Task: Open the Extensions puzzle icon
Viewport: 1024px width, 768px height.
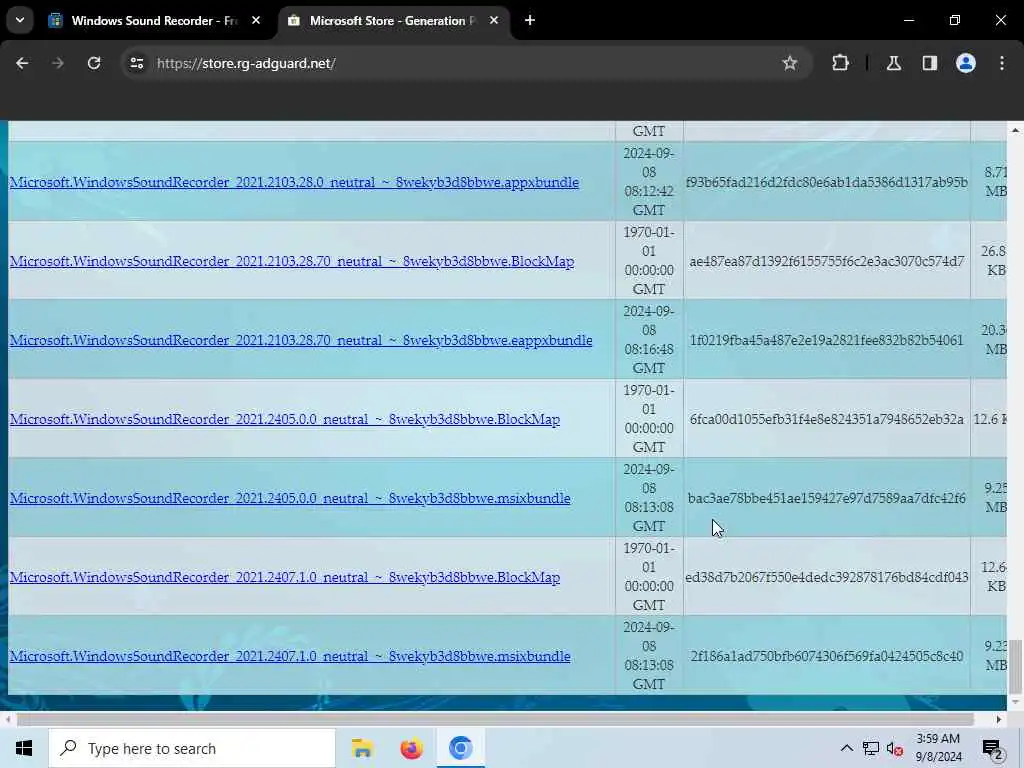Action: [840, 63]
